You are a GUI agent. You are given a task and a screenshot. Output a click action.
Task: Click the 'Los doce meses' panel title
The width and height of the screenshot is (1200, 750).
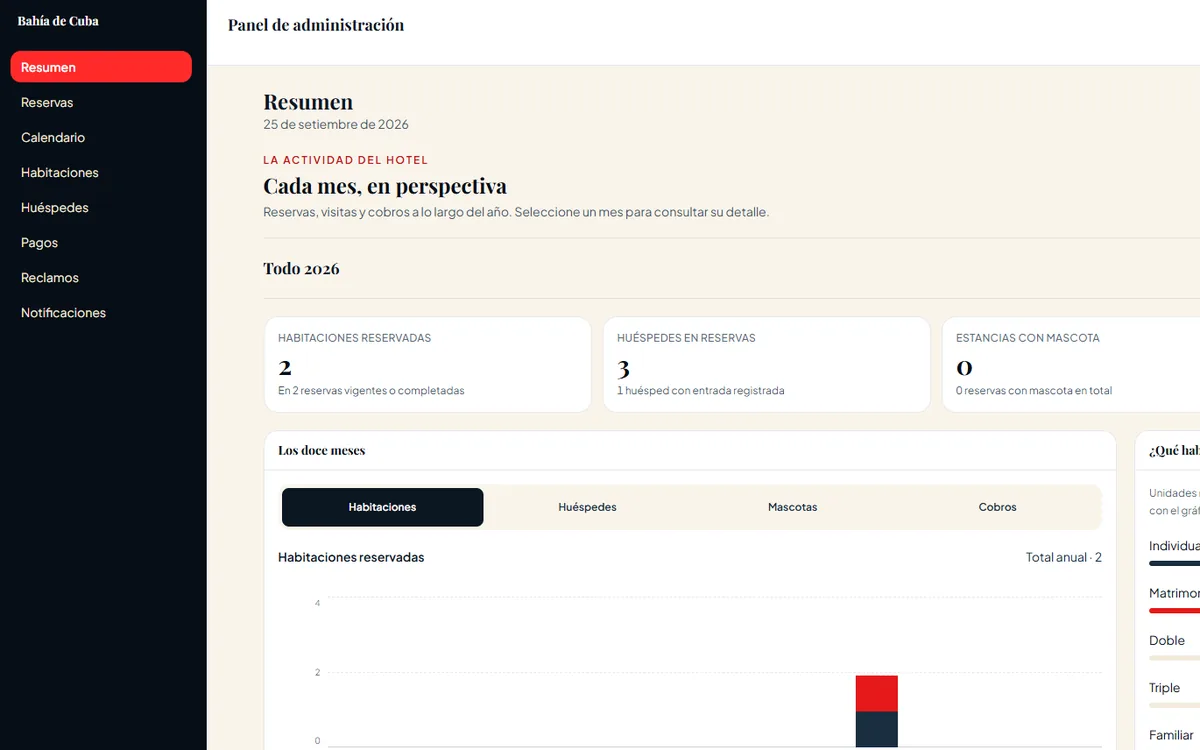pyautogui.click(x=322, y=451)
